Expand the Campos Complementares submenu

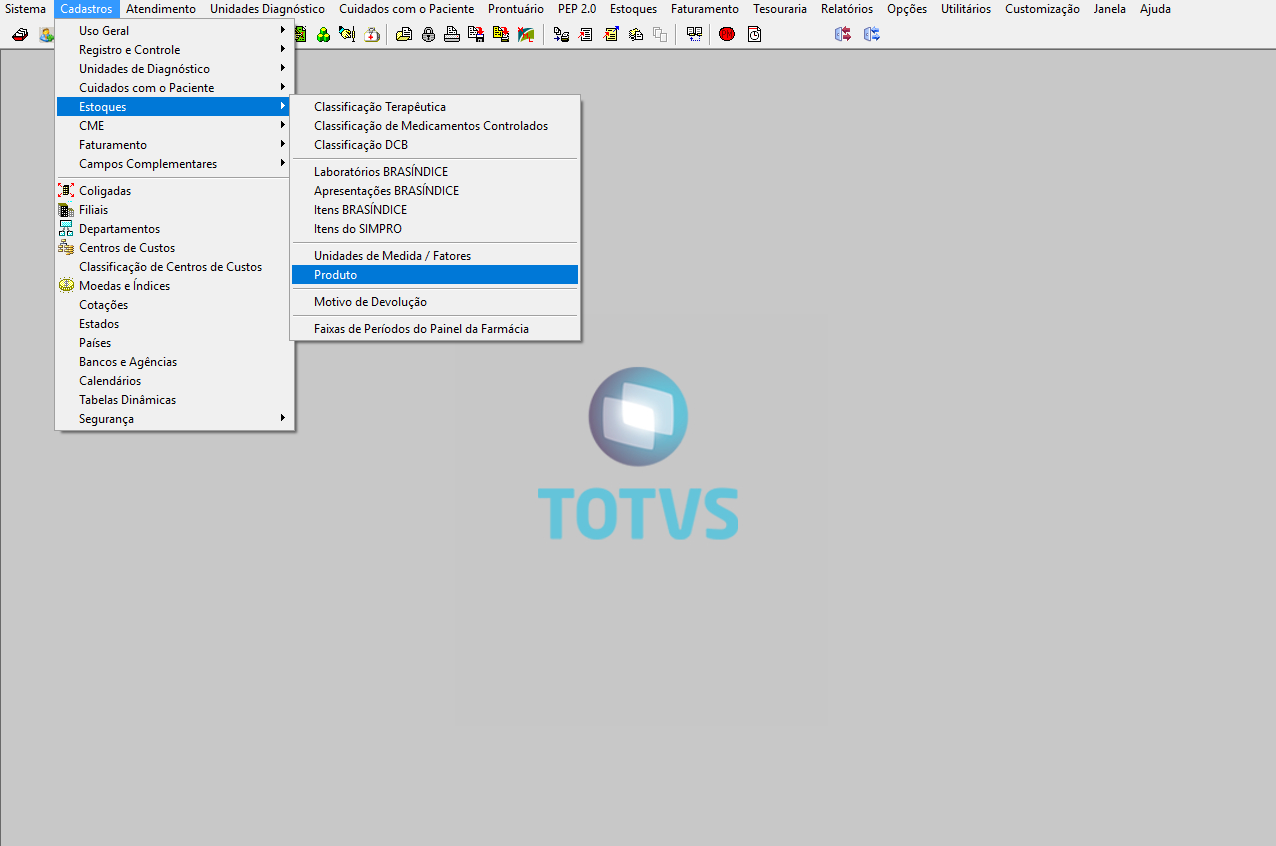coord(175,163)
